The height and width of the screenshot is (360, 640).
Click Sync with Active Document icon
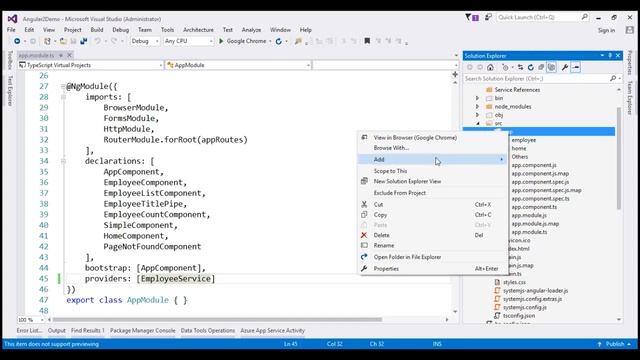point(520,67)
